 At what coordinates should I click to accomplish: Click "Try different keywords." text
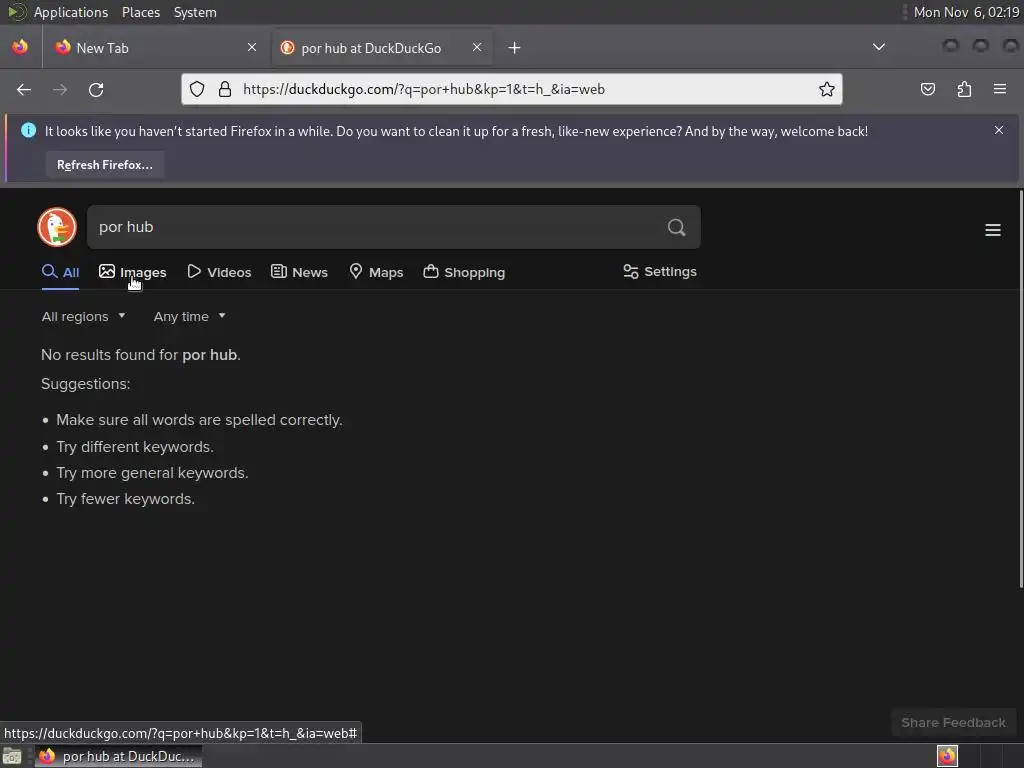click(x=135, y=447)
